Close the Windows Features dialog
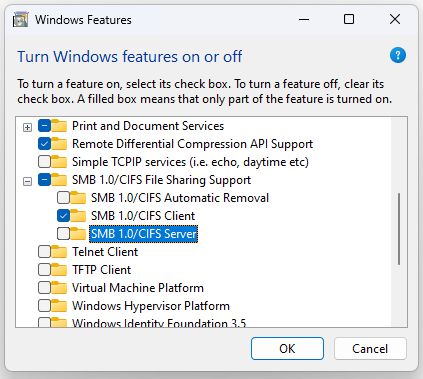 click(x=395, y=19)
